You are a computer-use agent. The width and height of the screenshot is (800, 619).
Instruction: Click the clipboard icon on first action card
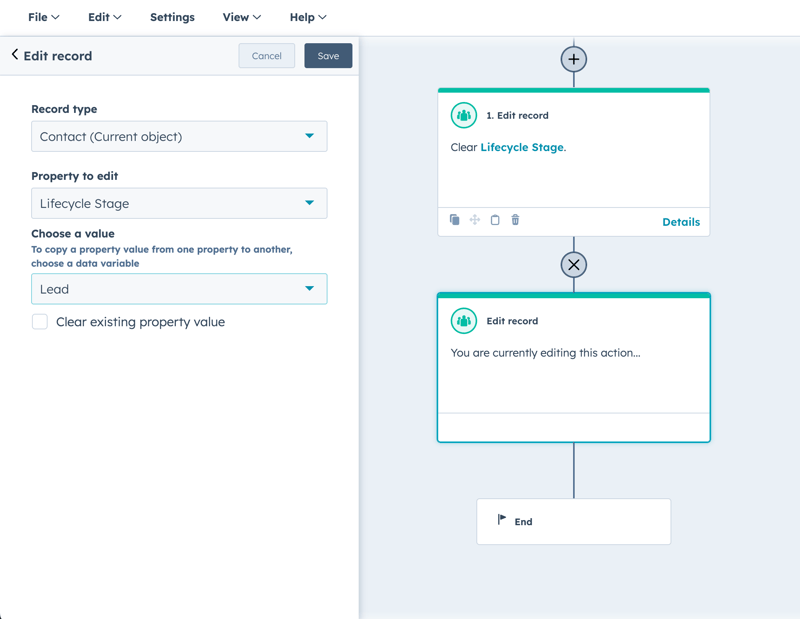click(495, 220)
